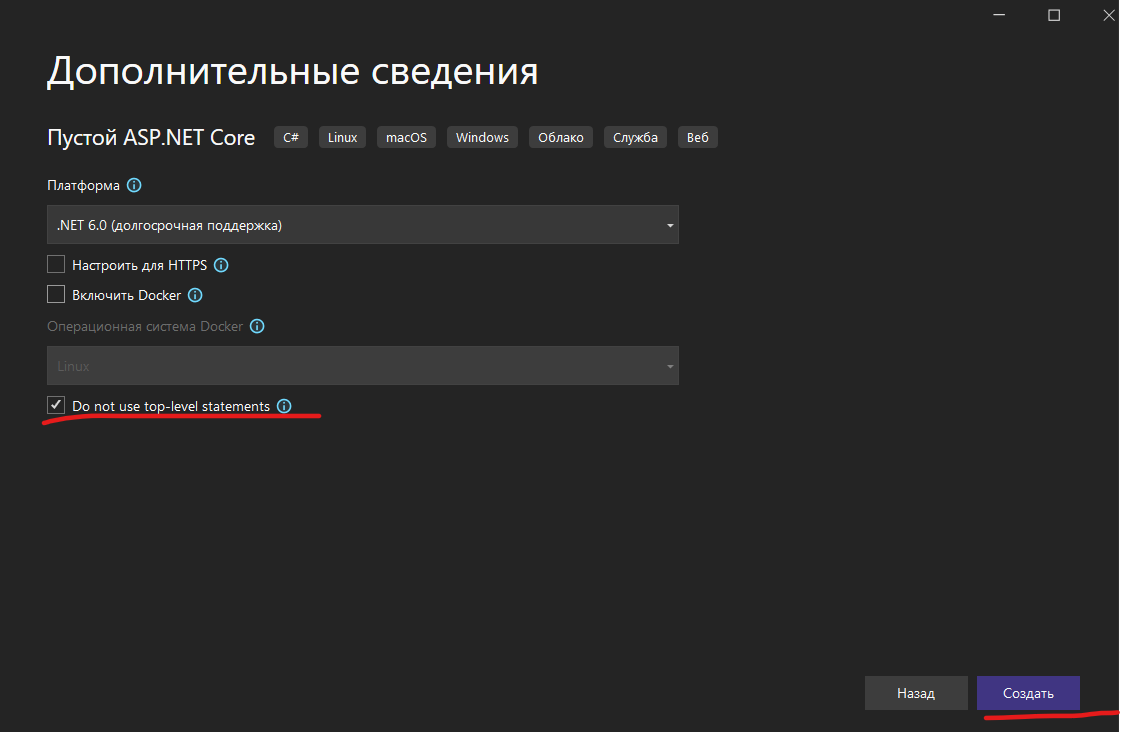Select the Служба tag

[636, 137]
